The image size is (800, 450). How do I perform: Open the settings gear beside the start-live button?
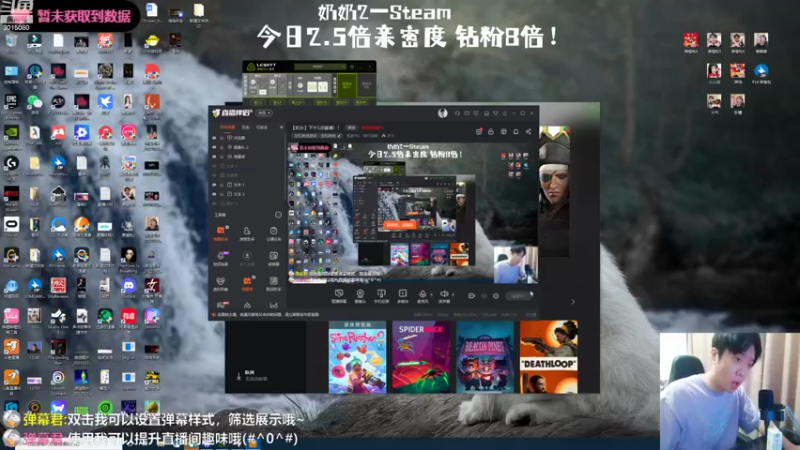[495, 295]
